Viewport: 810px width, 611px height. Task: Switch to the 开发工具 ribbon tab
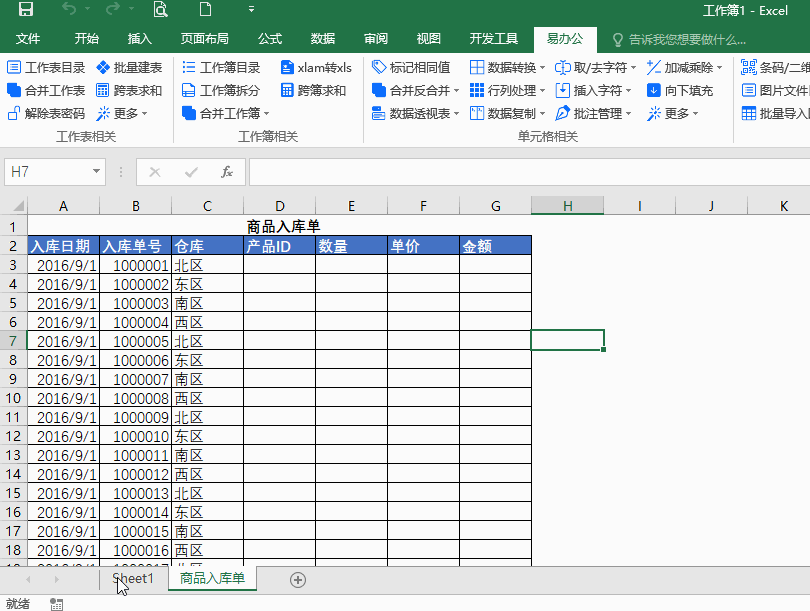tap(493, 39)
